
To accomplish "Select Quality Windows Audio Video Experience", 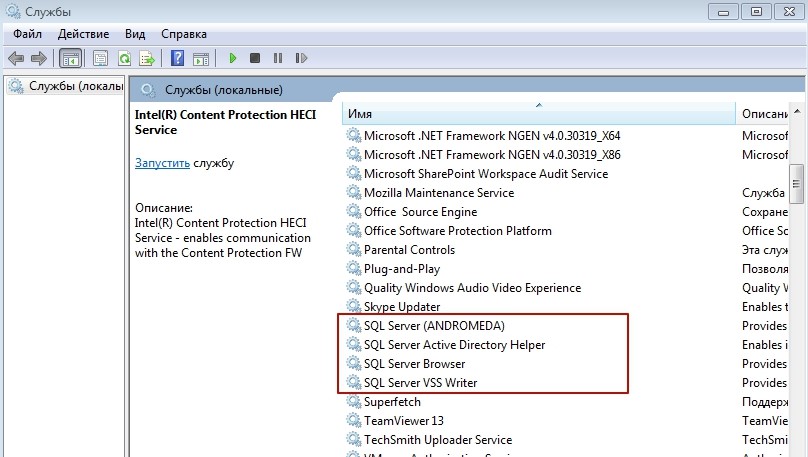I will coord(472,288).
